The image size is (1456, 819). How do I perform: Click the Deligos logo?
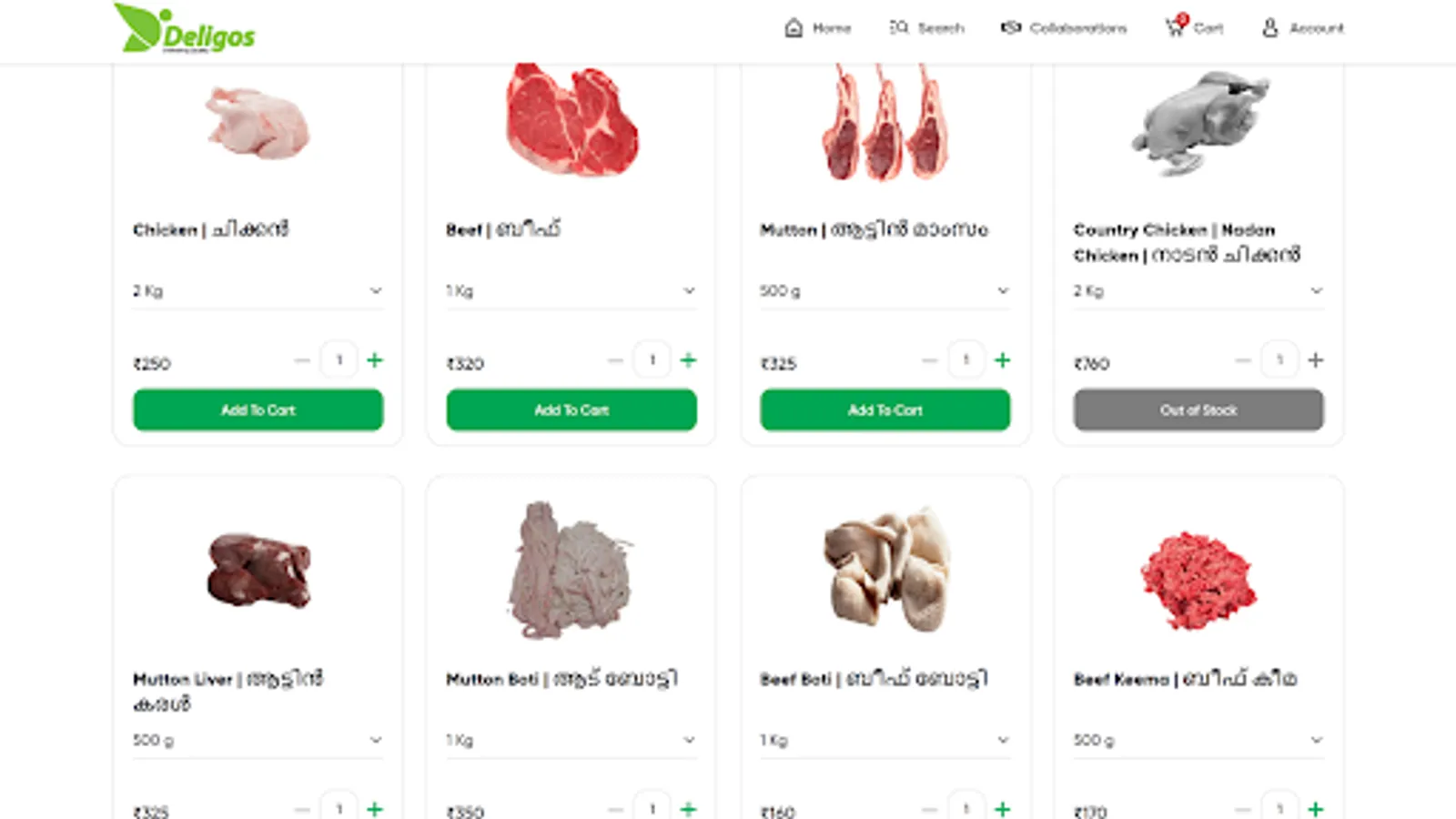click(x=185, y=28)
